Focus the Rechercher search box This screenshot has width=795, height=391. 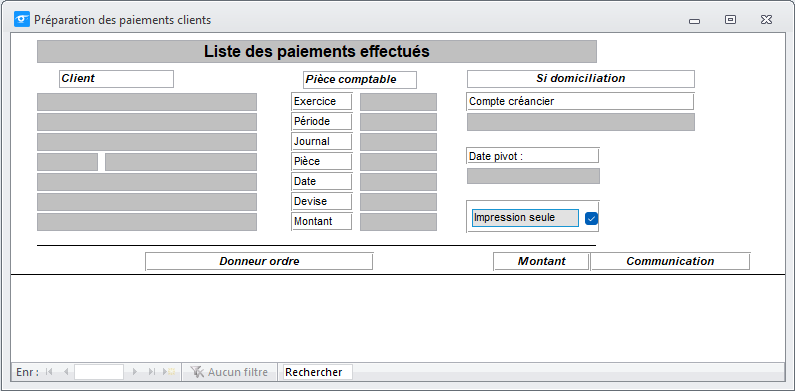pos(317,372)
